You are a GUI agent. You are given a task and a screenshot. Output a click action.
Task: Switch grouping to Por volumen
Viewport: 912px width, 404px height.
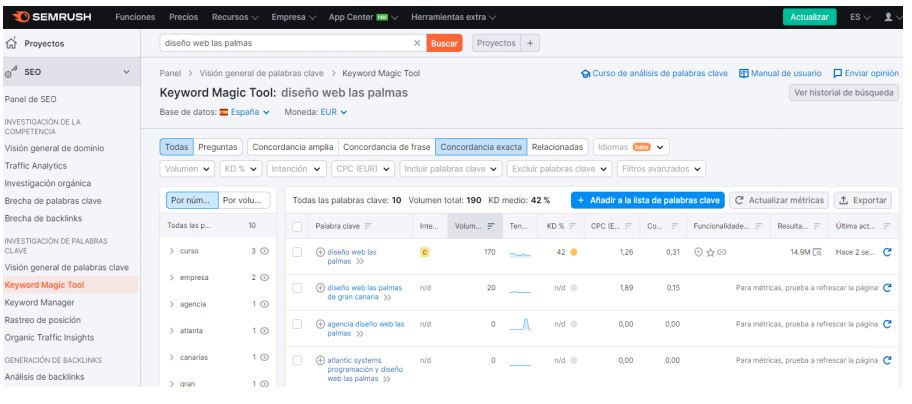(x=244, y=200)
